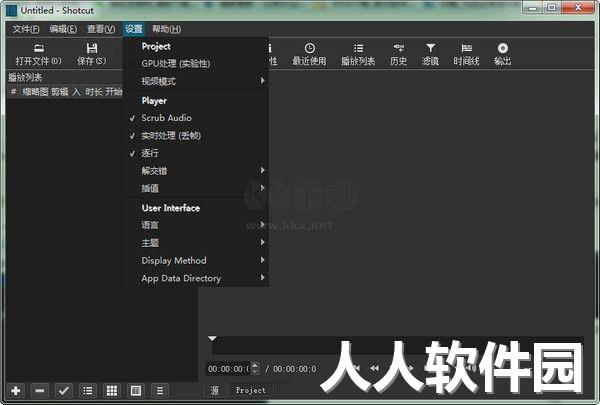Step the timecode spinner up
Image resolution: width=600 pixels, height=405 pixels.
255,365
